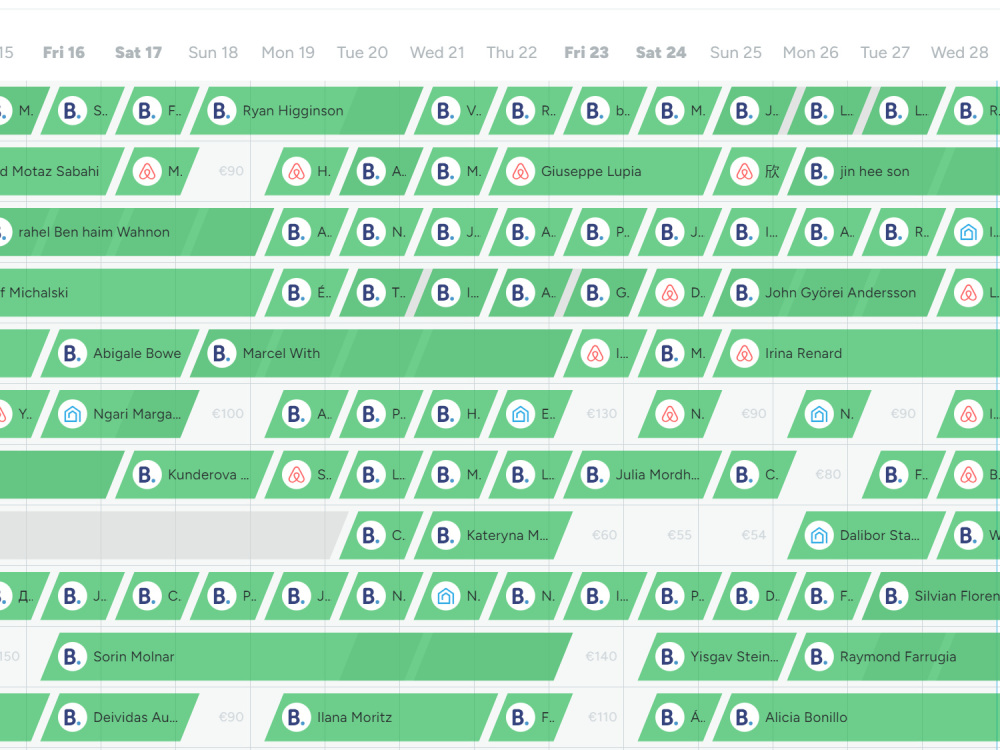Image resolution: width=1000 pixels, height=750 pixels.
Task: Click house icon beside Dalibor Sta...
Action: pyautogui.click(x=818, y=535)
